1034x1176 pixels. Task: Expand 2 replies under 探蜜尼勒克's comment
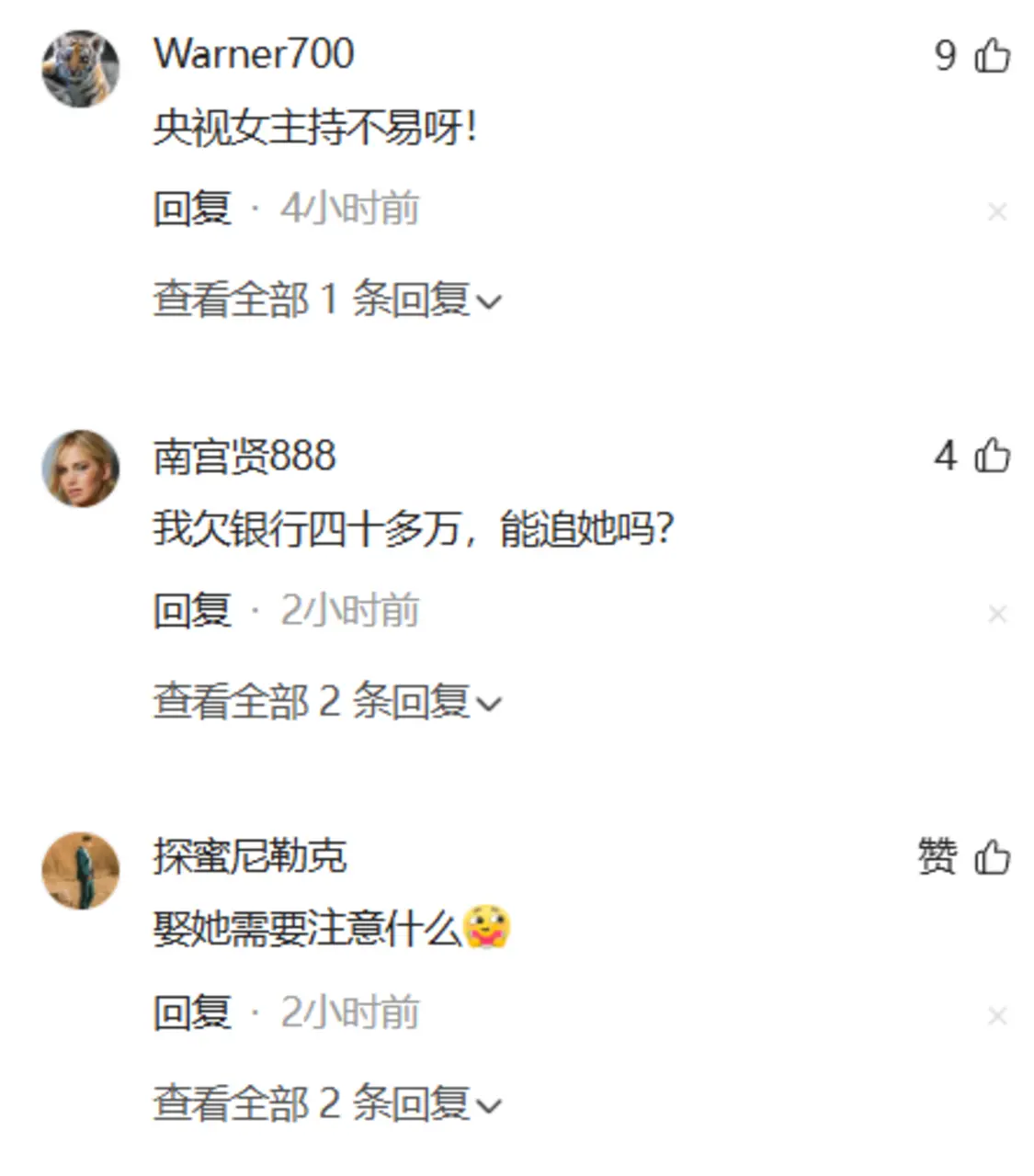(x=327, y=1103)
